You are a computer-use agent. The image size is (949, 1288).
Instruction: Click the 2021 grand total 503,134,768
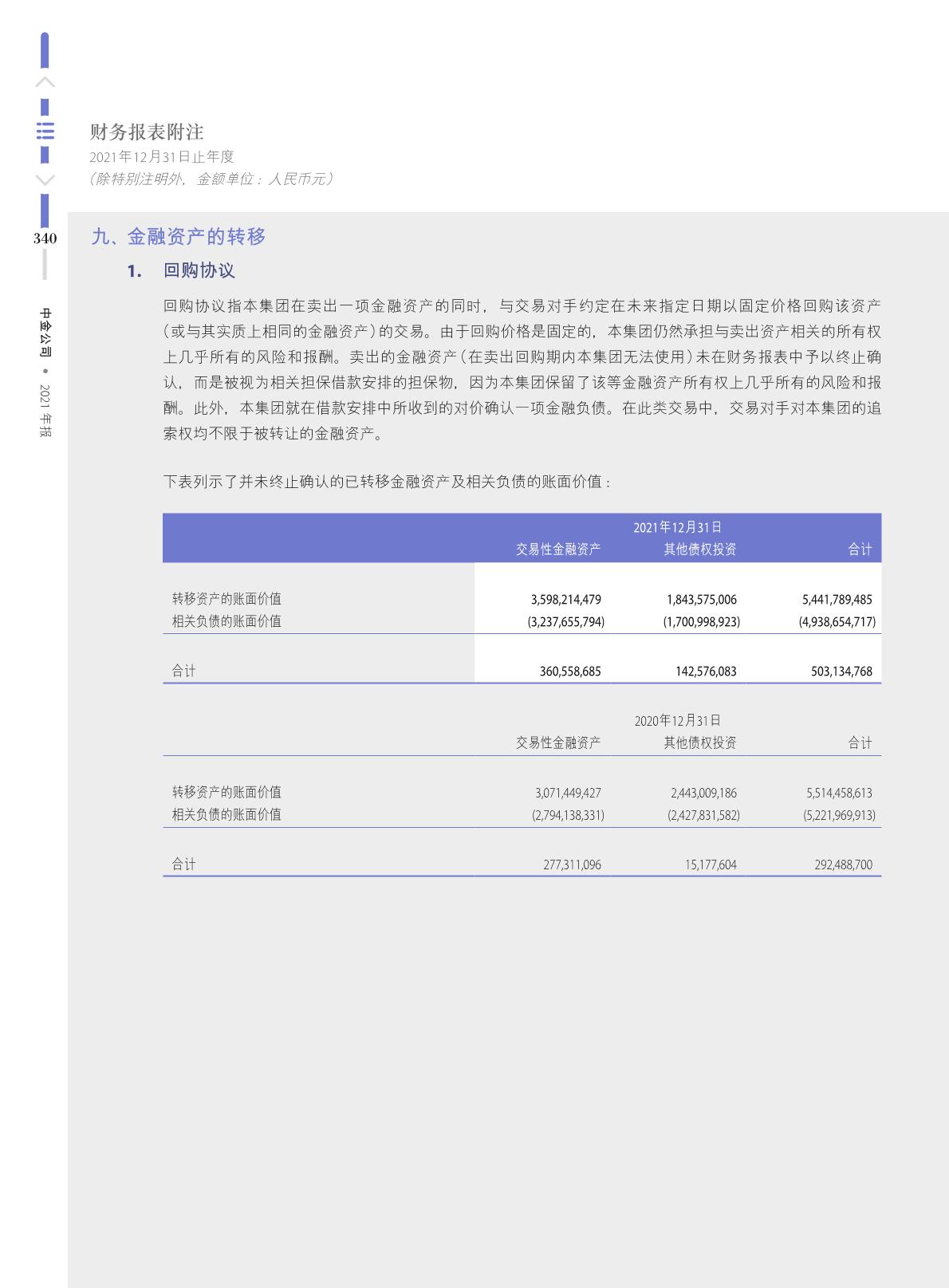(841, 672)
